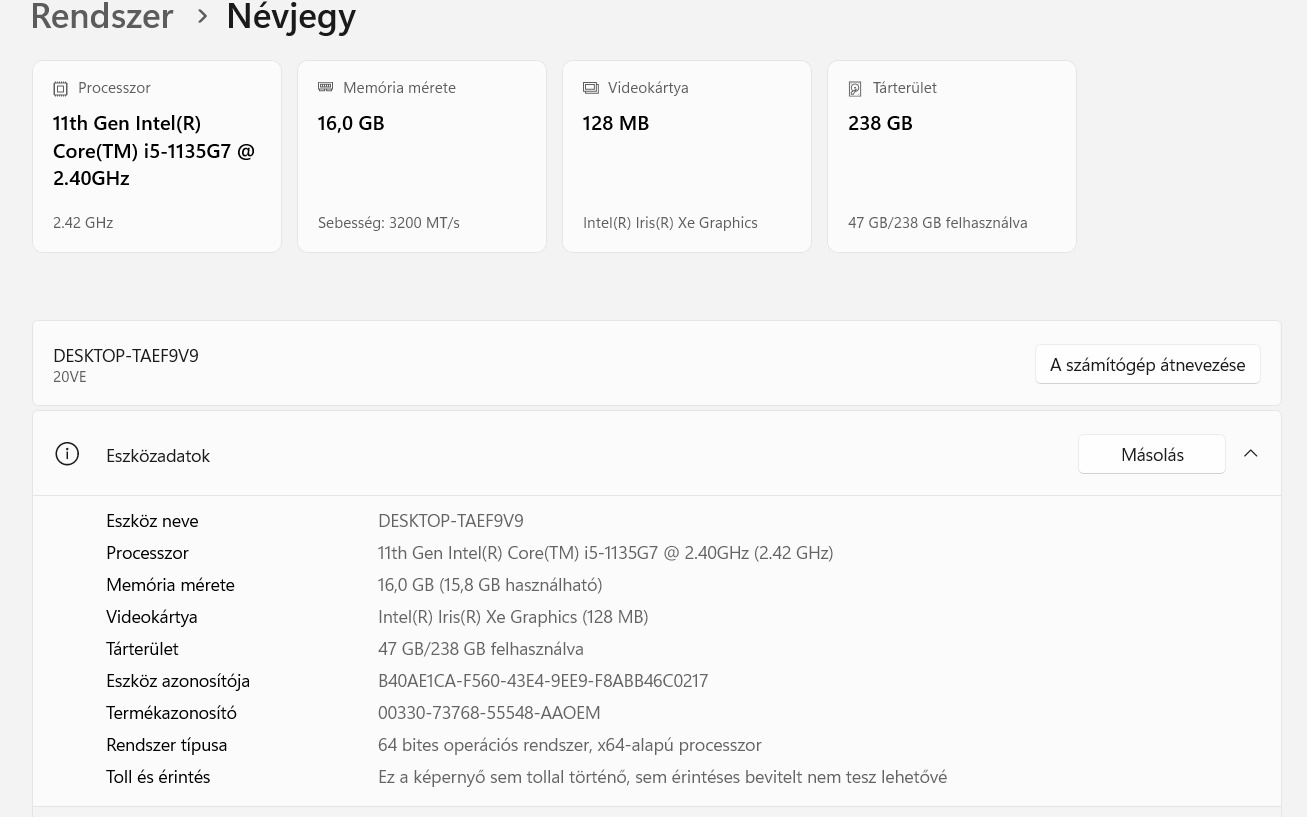Viewport: 1307px width, 817px height.
Task: Open the Tárterület storage card
Action: click(952, 156)
